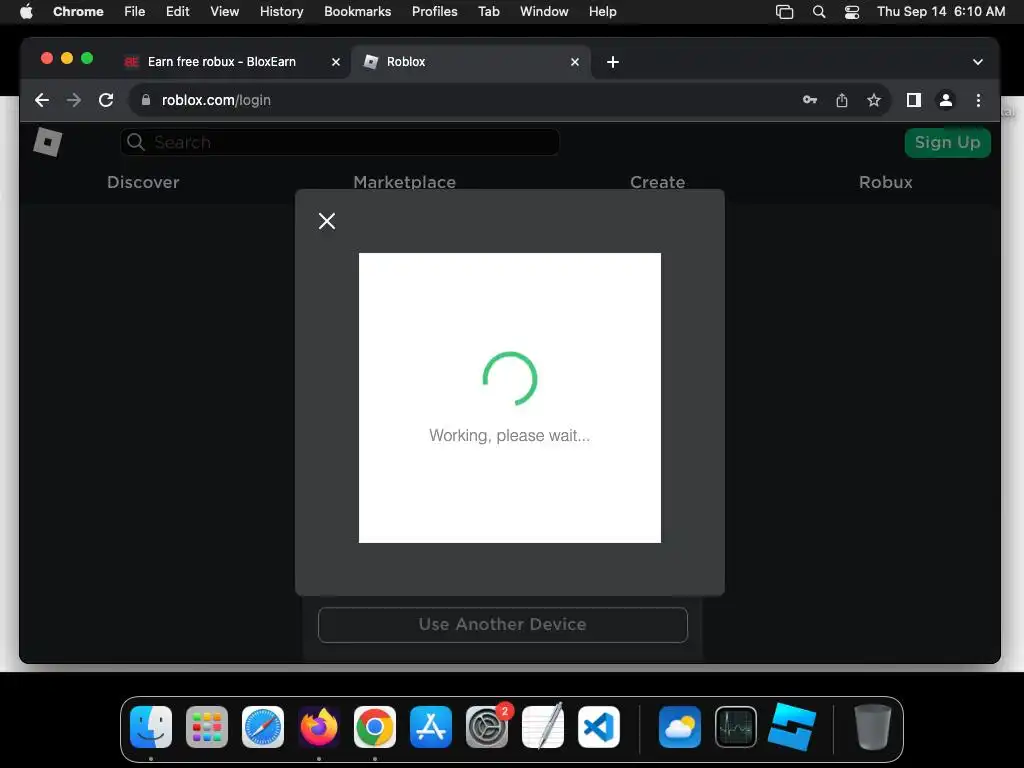Image resolution: width=1024 pixels, height=768 pixels.
Task: Open Activity Monitor from the Dock
Action: coord(736,727)
